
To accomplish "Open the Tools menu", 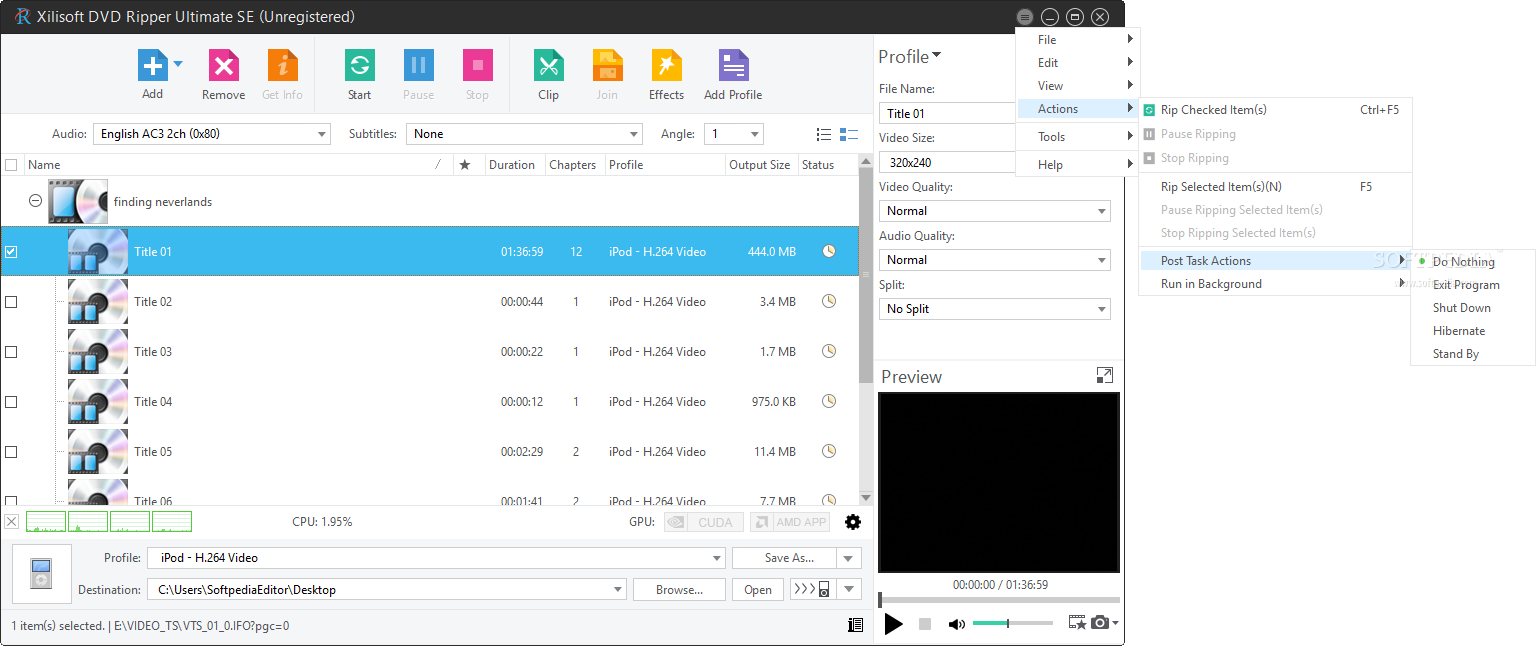I will 1077,137.
